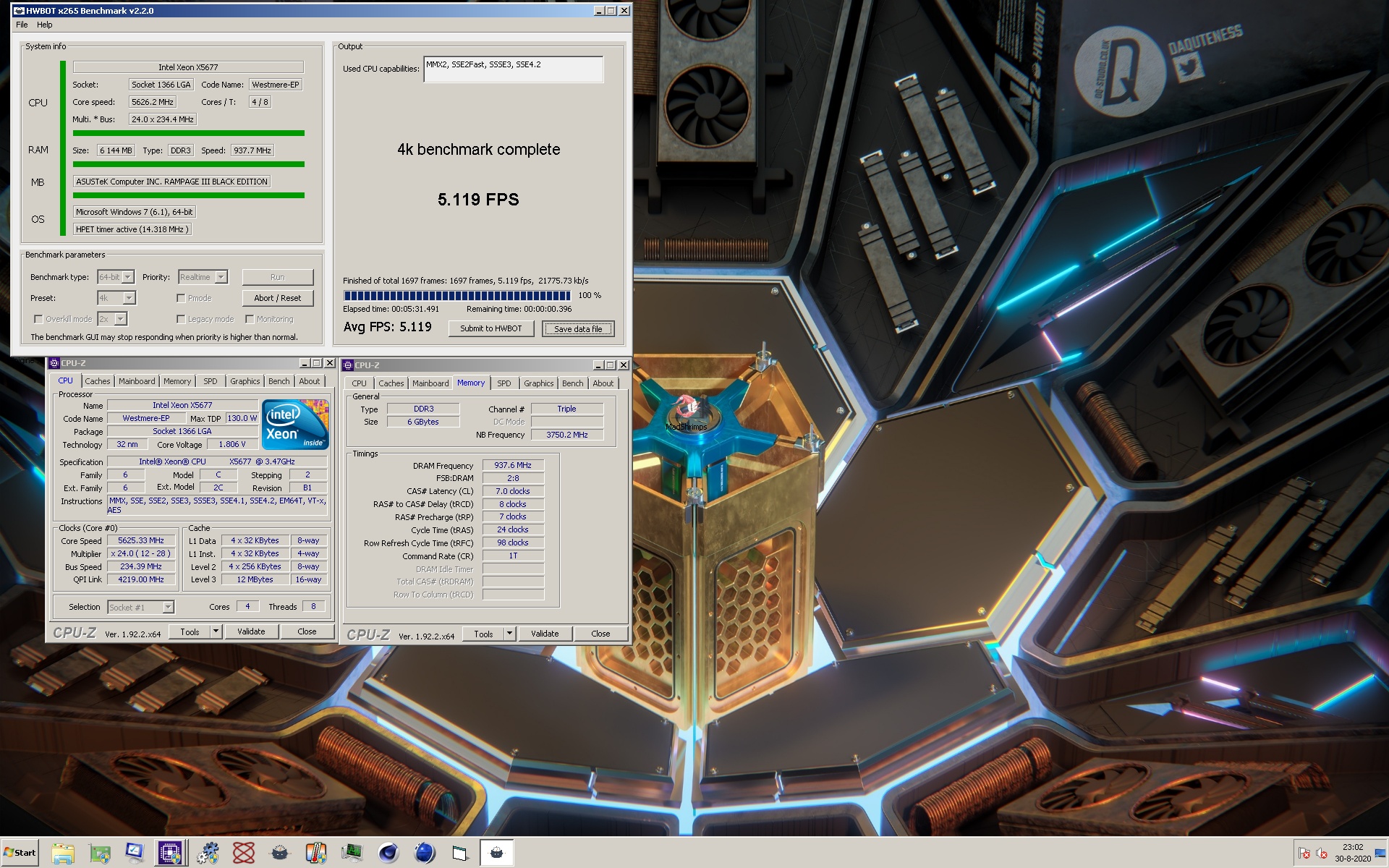
Task: Open About tab in right CPU-Z window
Action: 603,383
